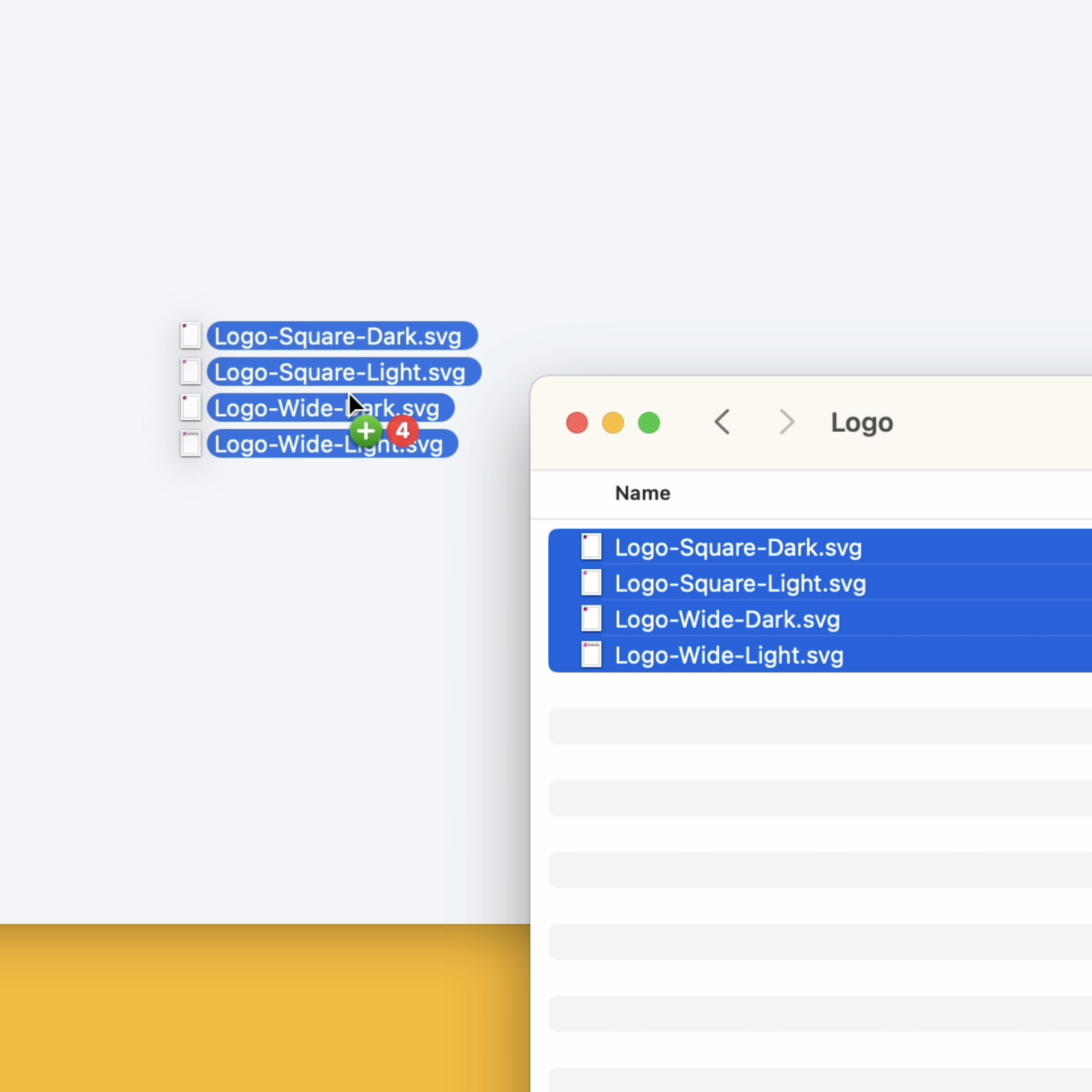Go back with the left chevron
1092x1092 pixels.
click(722, 422)
